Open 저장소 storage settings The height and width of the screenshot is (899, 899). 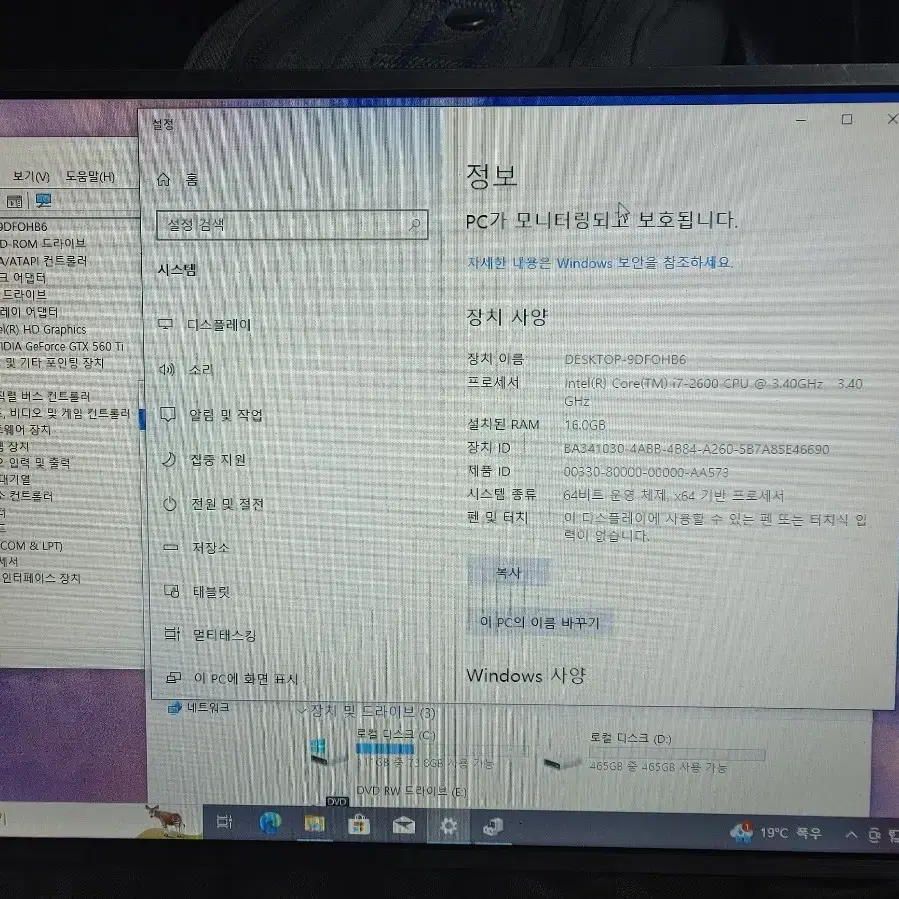[196, 548]
